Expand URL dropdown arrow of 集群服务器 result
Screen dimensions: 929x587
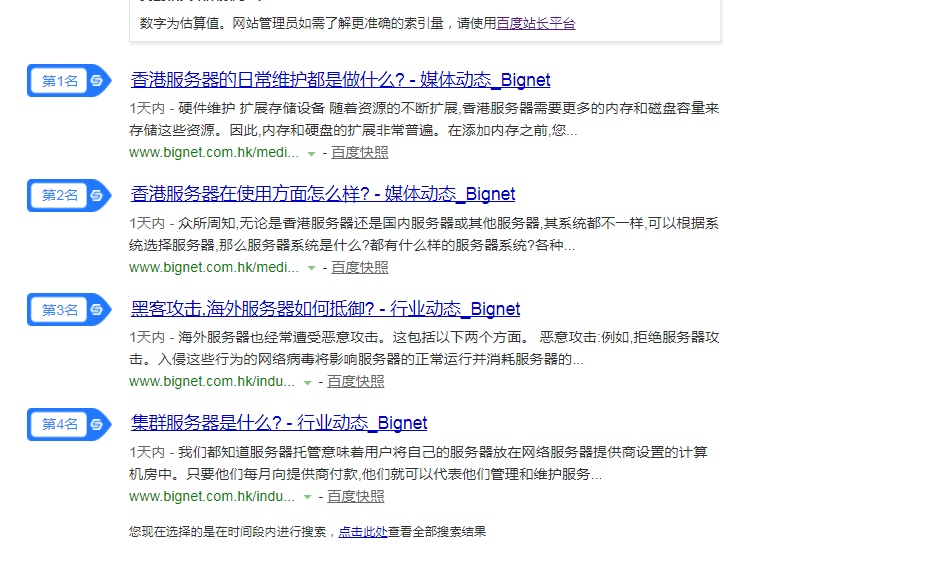tap(307, 497)
